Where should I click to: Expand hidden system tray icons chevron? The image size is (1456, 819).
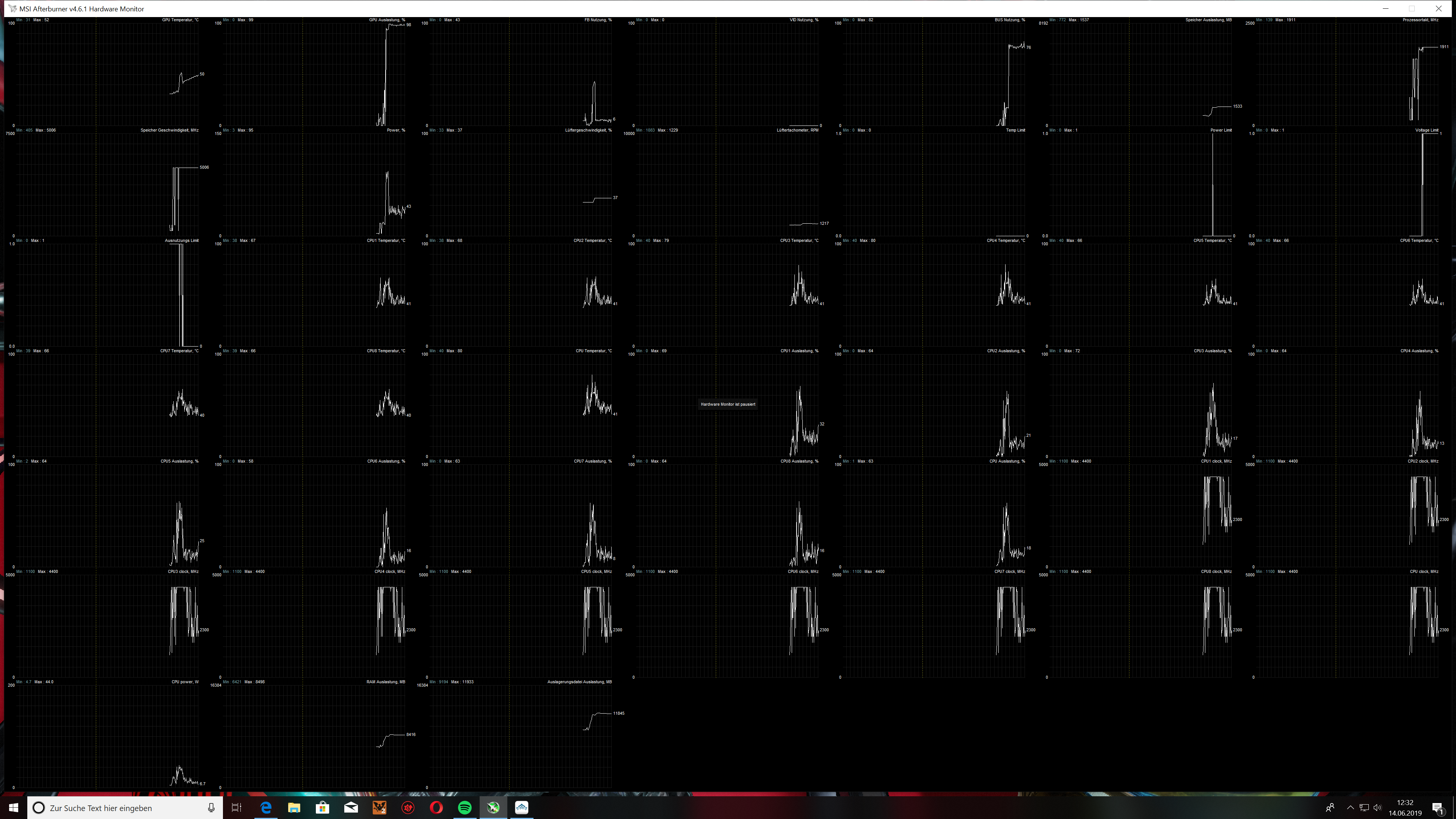point(1350,808)
